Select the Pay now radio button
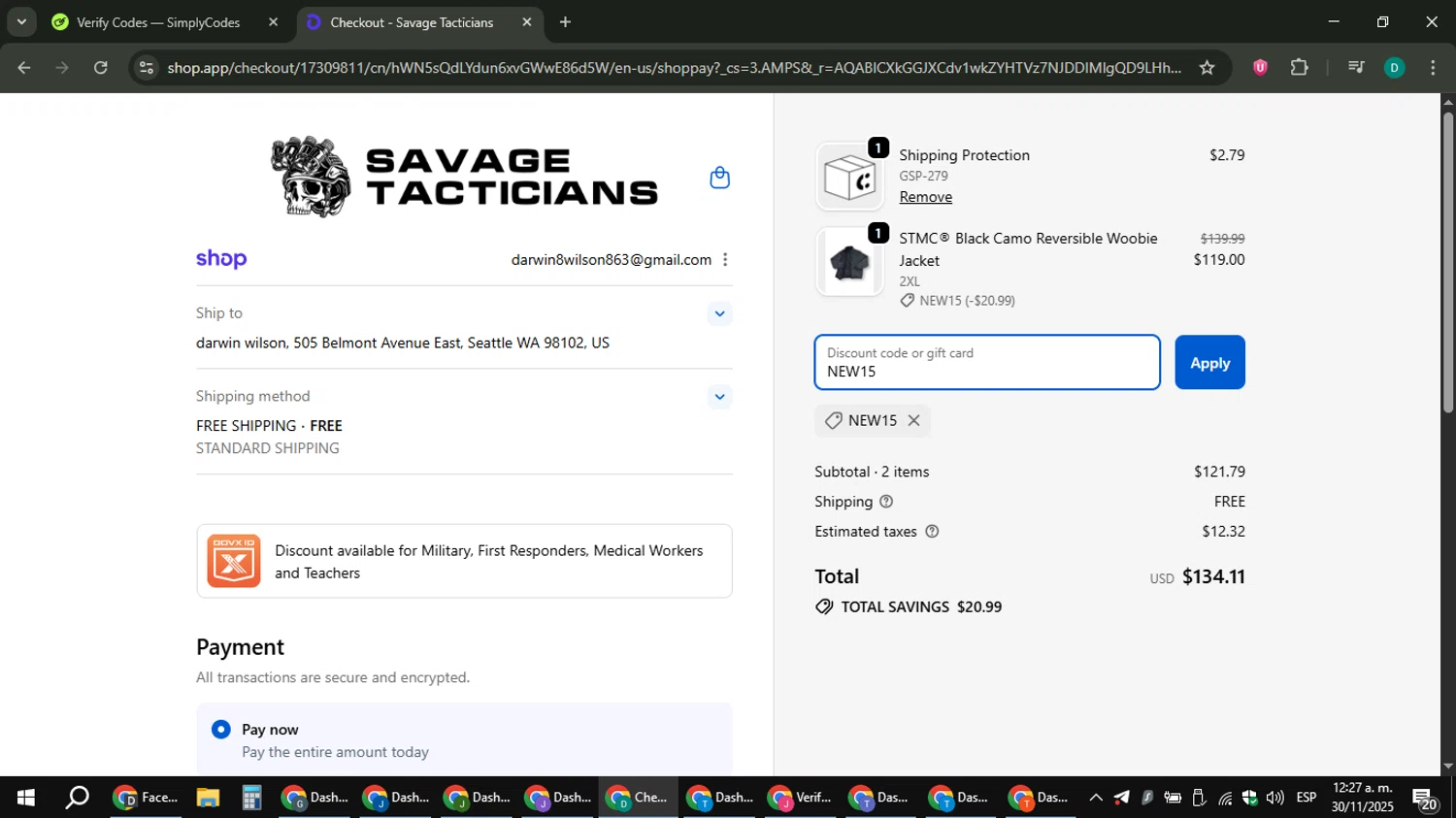The width and height of the screenshot is (1456, 818). pos(221,729)
